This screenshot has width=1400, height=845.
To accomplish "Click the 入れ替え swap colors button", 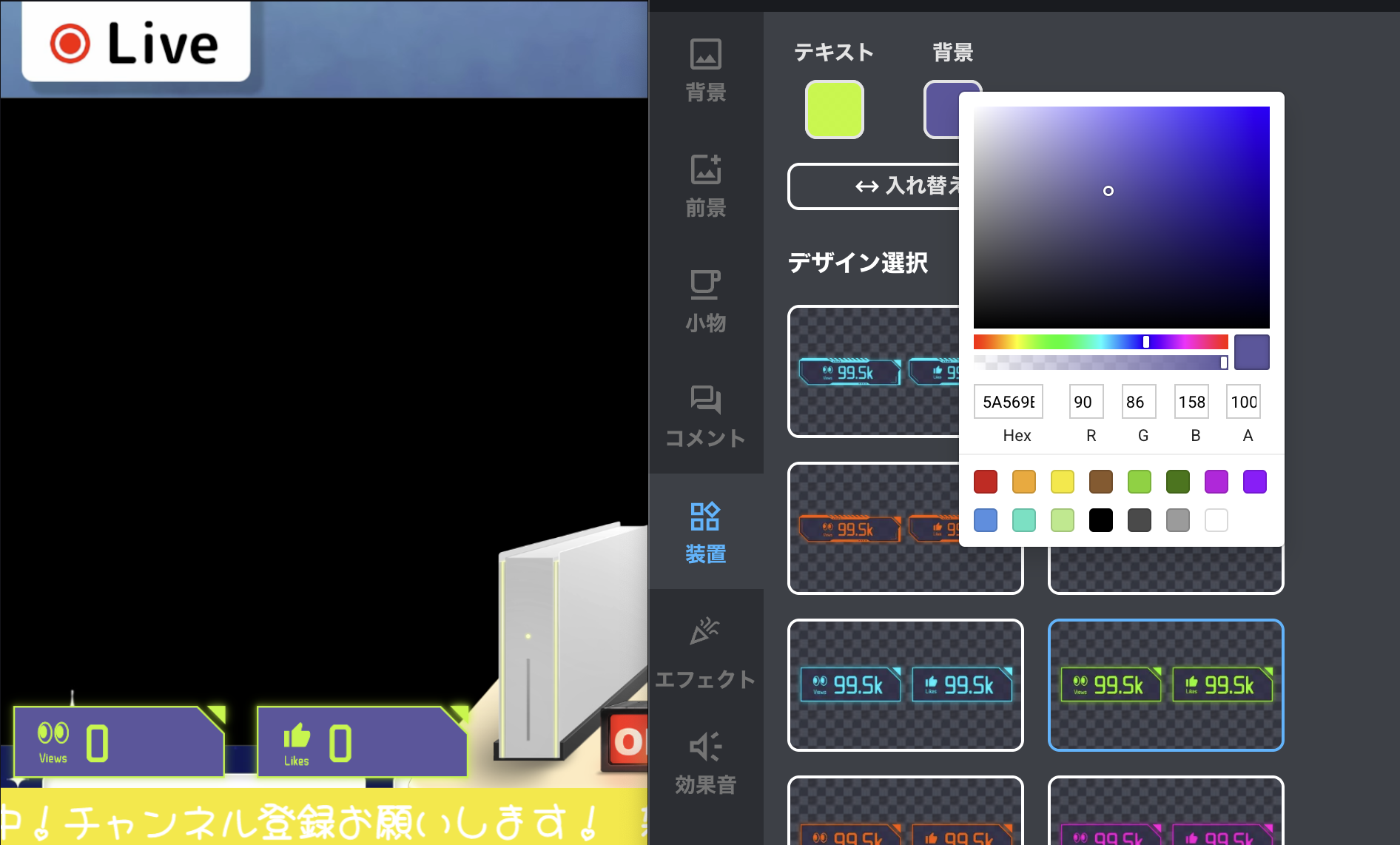I will coord(875,186).
